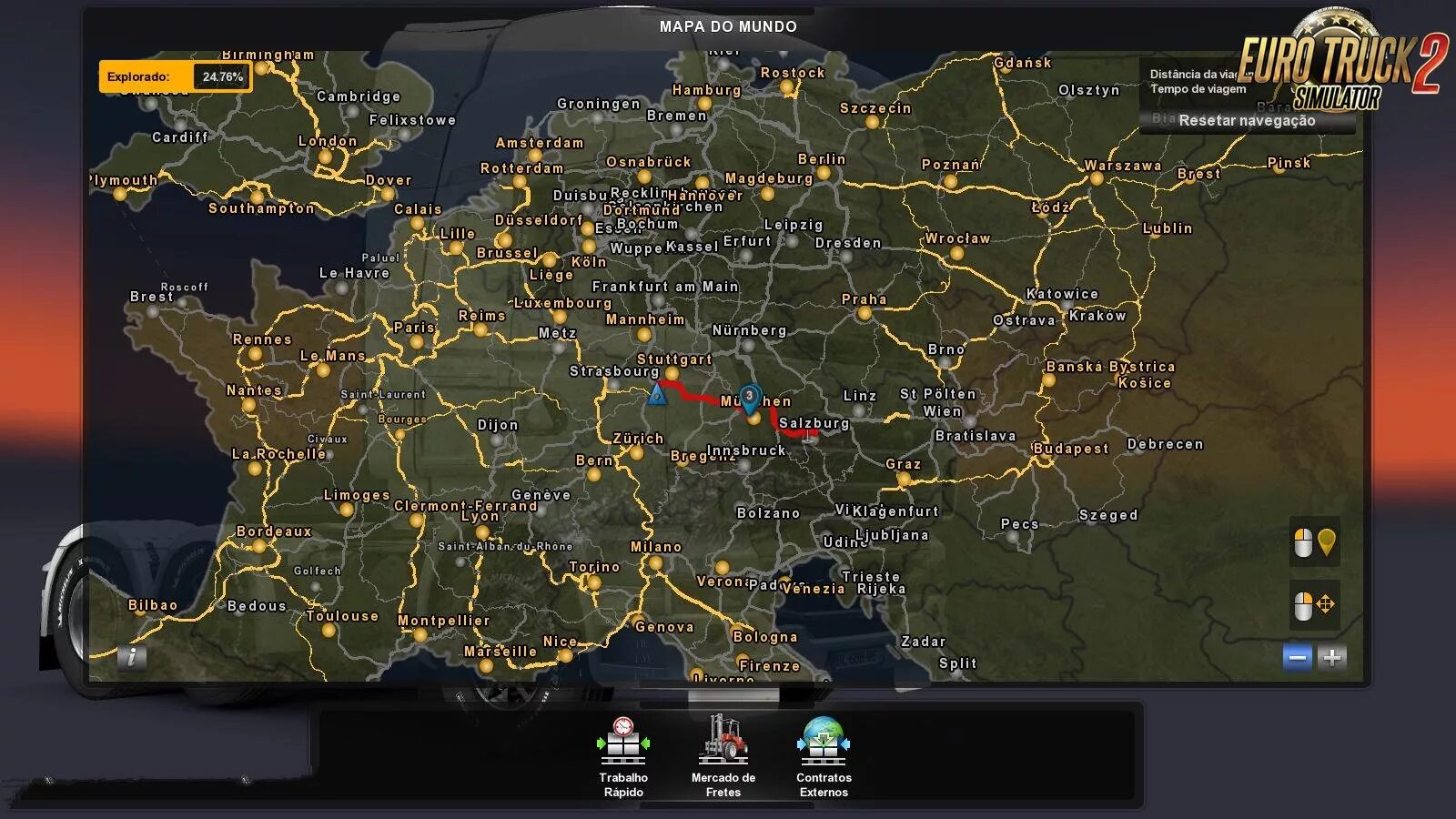
Task: Open the Trabalho Rápido quick job icon
Action: (x=623, y=741)
